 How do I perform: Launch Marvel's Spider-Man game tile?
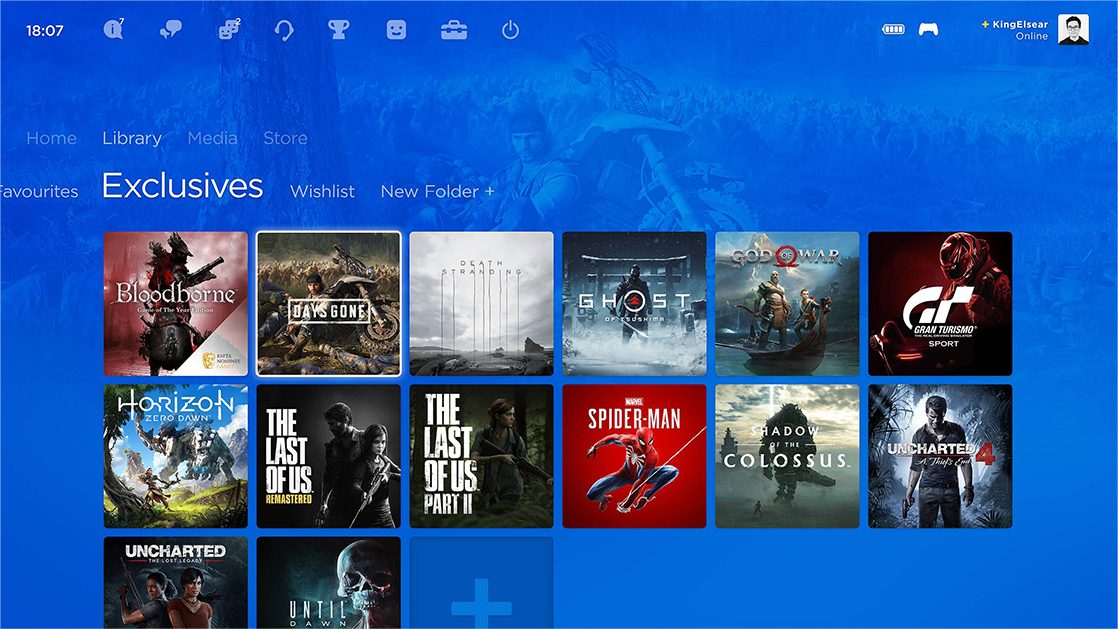[634, 456]
